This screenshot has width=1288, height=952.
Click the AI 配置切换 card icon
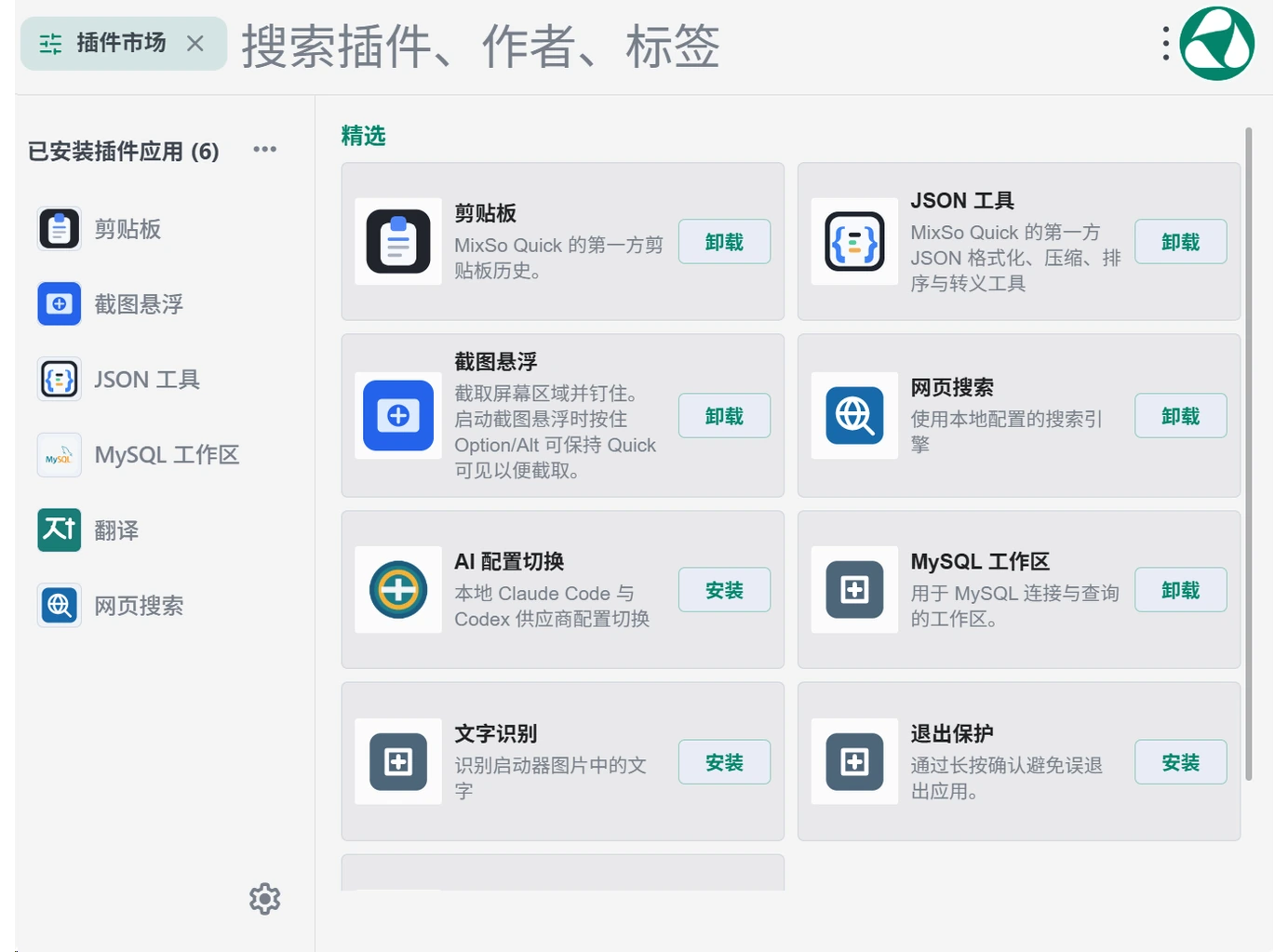[x=398, y=590]
